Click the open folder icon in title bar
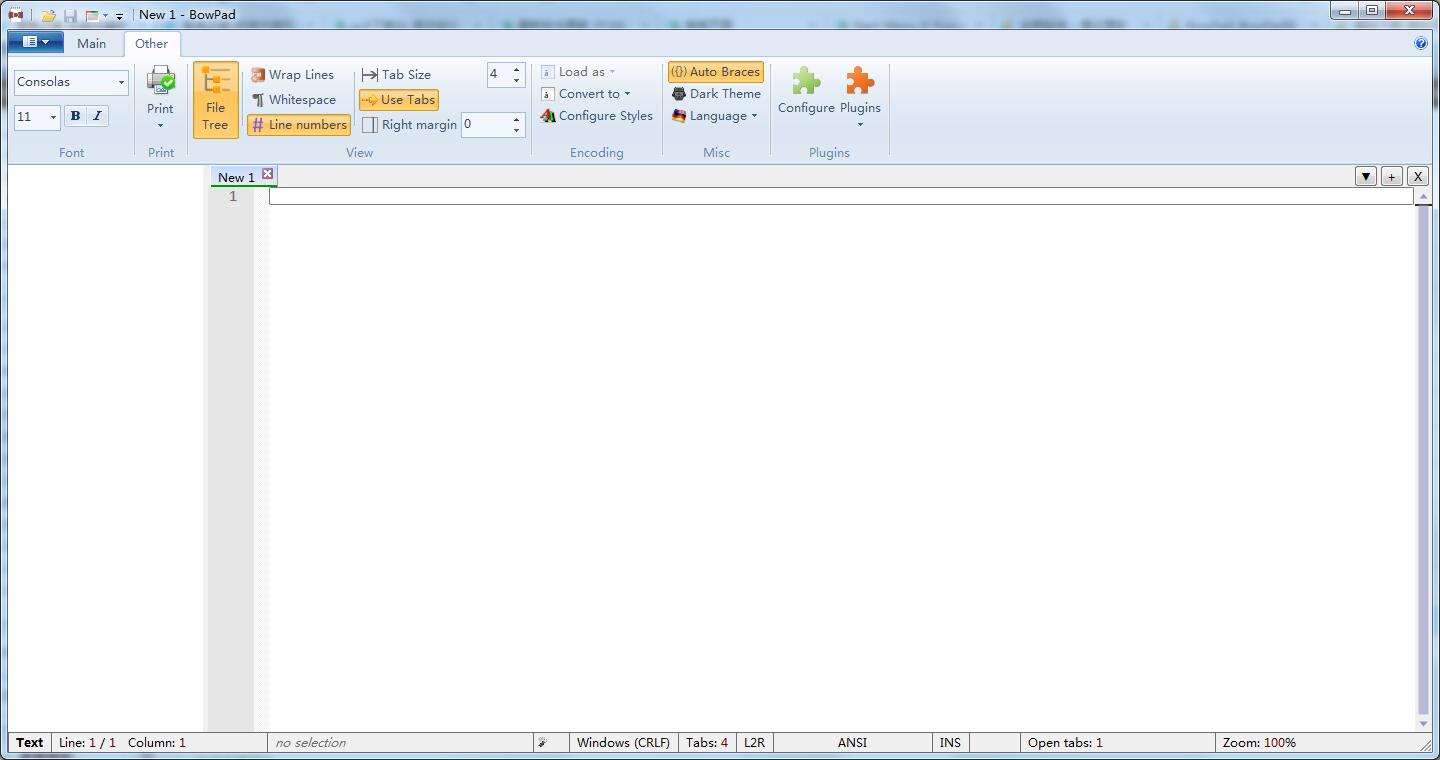 [48, 15]
